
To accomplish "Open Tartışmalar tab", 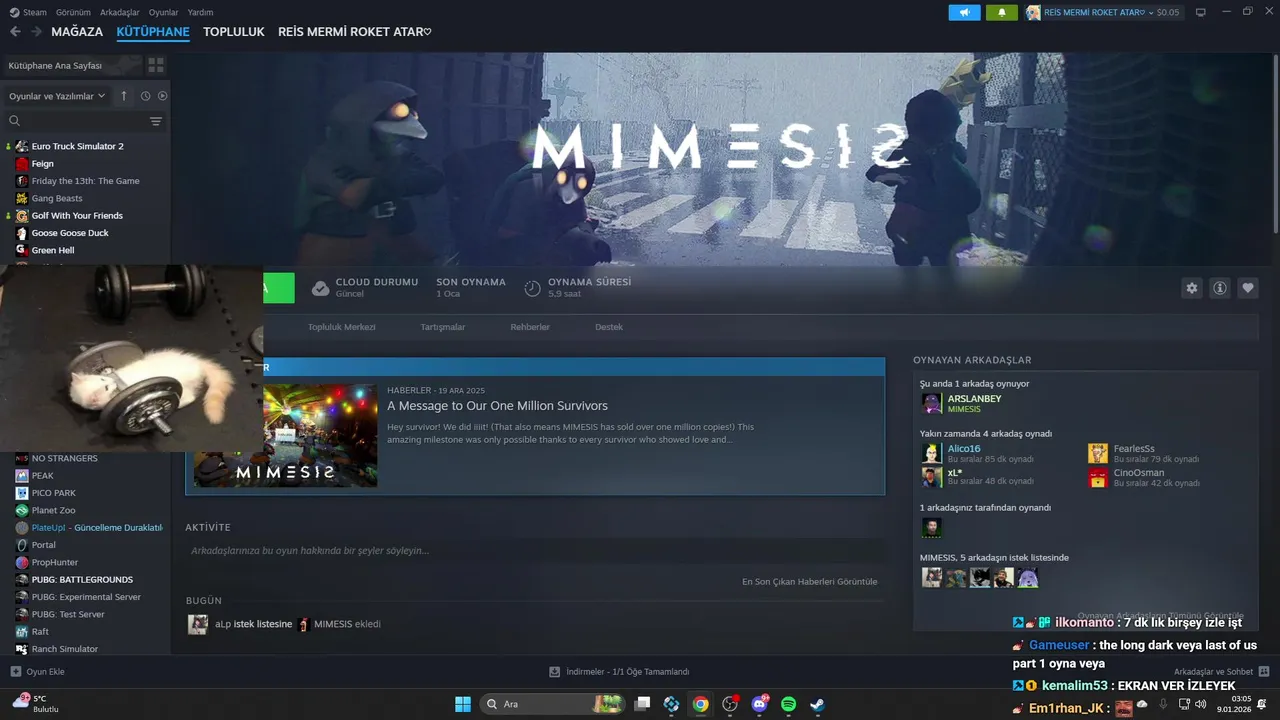I will tap(443, 327).
